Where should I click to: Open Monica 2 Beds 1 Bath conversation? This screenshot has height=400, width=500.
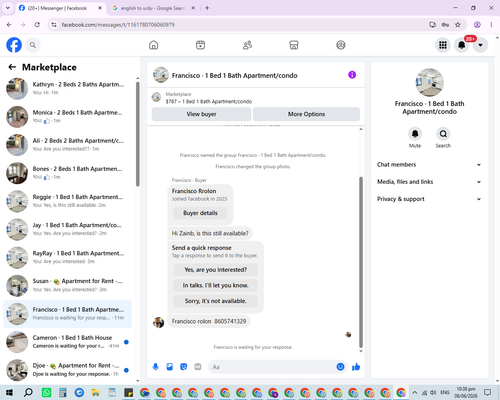(68, 117)
